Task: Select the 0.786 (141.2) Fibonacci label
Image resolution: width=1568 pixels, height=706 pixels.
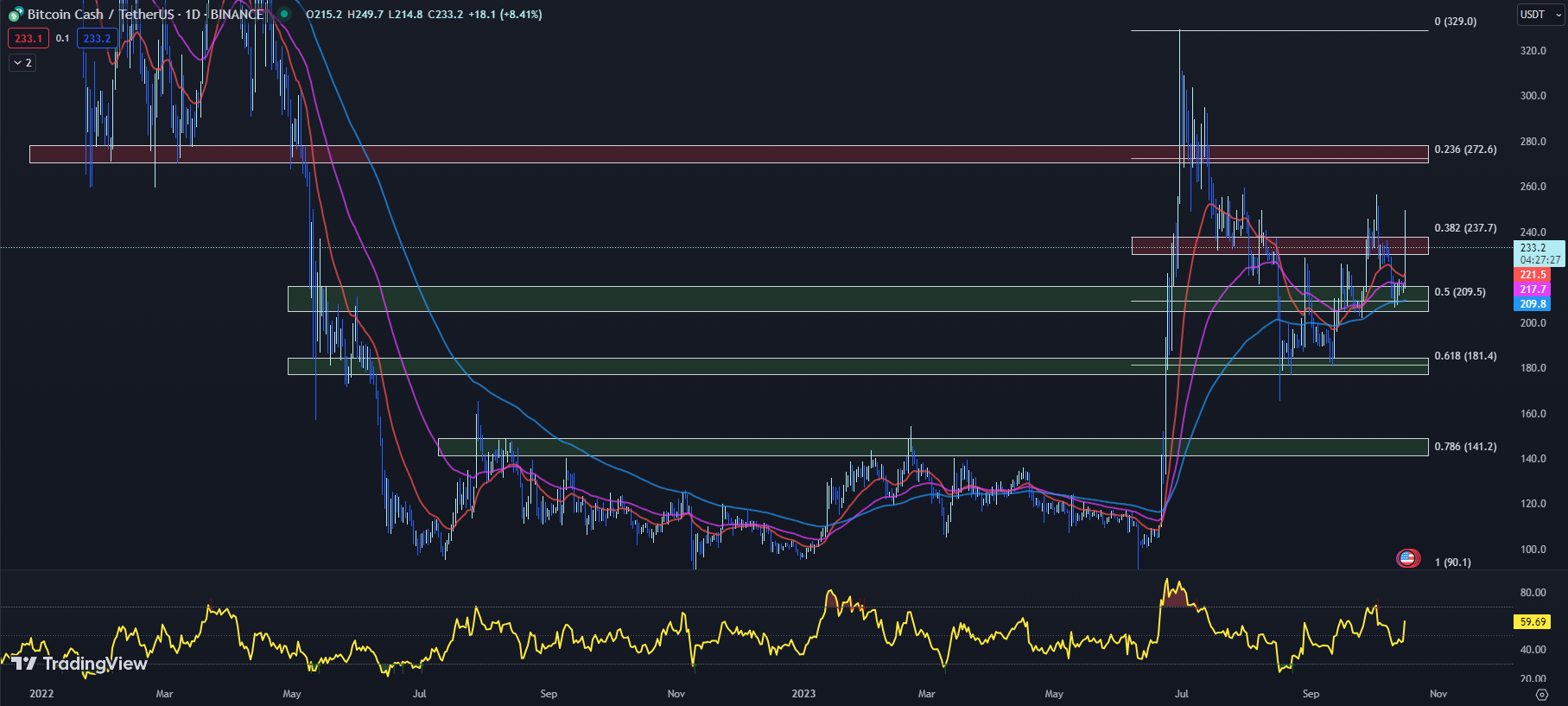Action: [1465, 447]
